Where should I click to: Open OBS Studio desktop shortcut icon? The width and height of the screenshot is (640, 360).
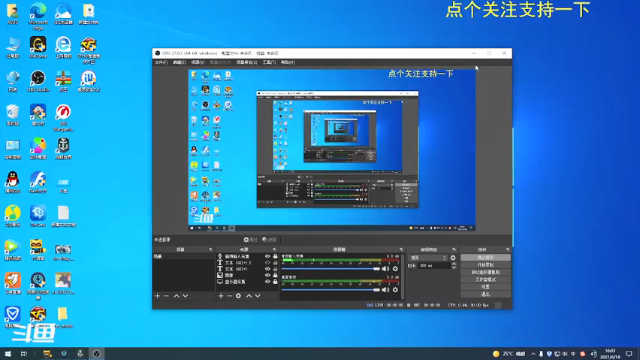coord(38,80)
